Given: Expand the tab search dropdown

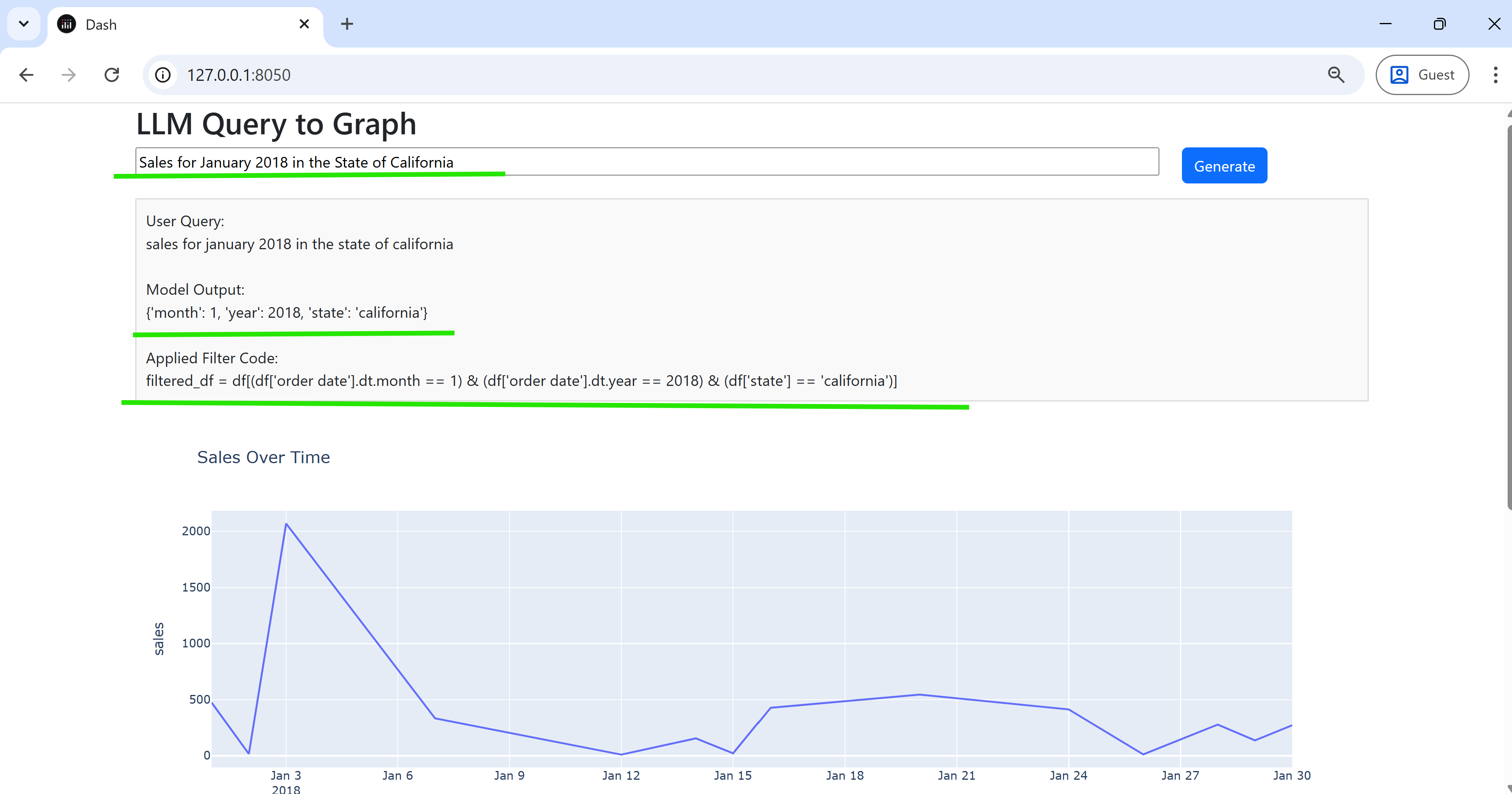Looking at the screenshot, I should pyautogui.click(x=23, y=24).
